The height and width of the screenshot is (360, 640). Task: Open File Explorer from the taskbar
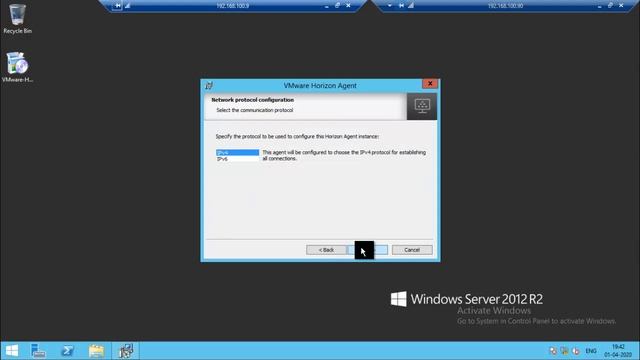(x=96, y=351)
